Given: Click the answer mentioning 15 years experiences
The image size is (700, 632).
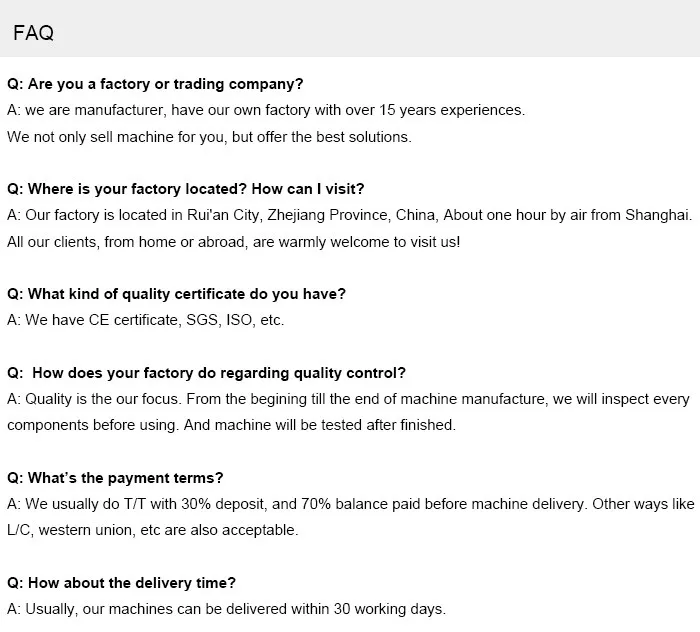Looking at the screenshot, I should click(x=265, y=110).
